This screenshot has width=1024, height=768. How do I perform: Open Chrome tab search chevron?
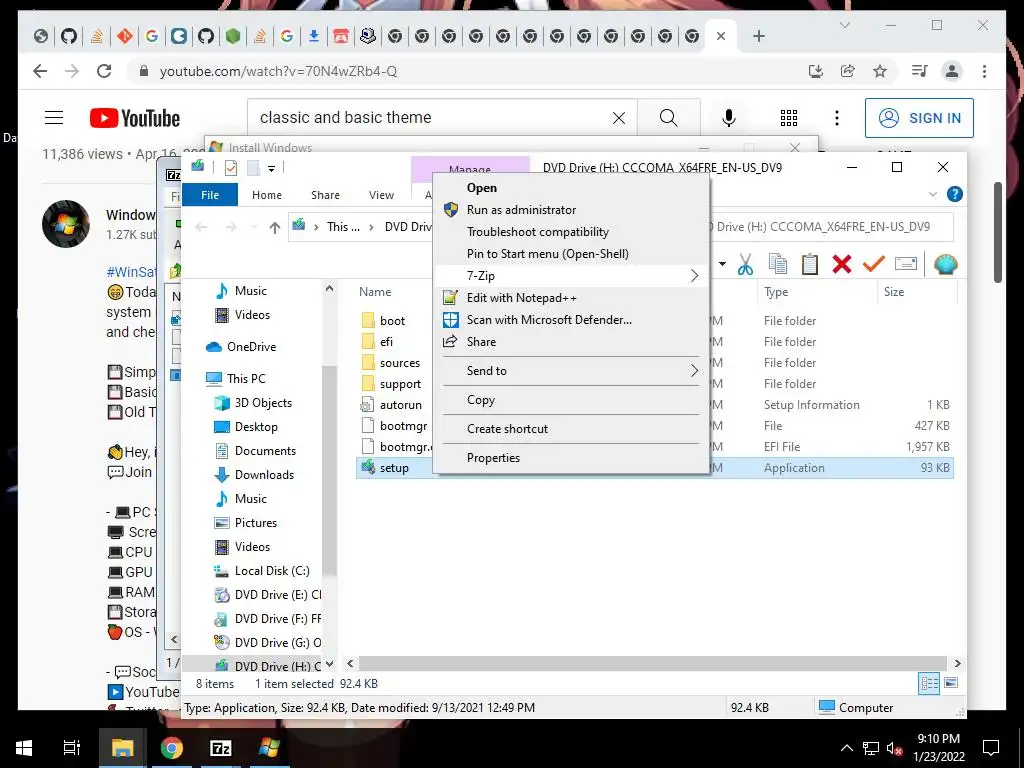point(844,25)
